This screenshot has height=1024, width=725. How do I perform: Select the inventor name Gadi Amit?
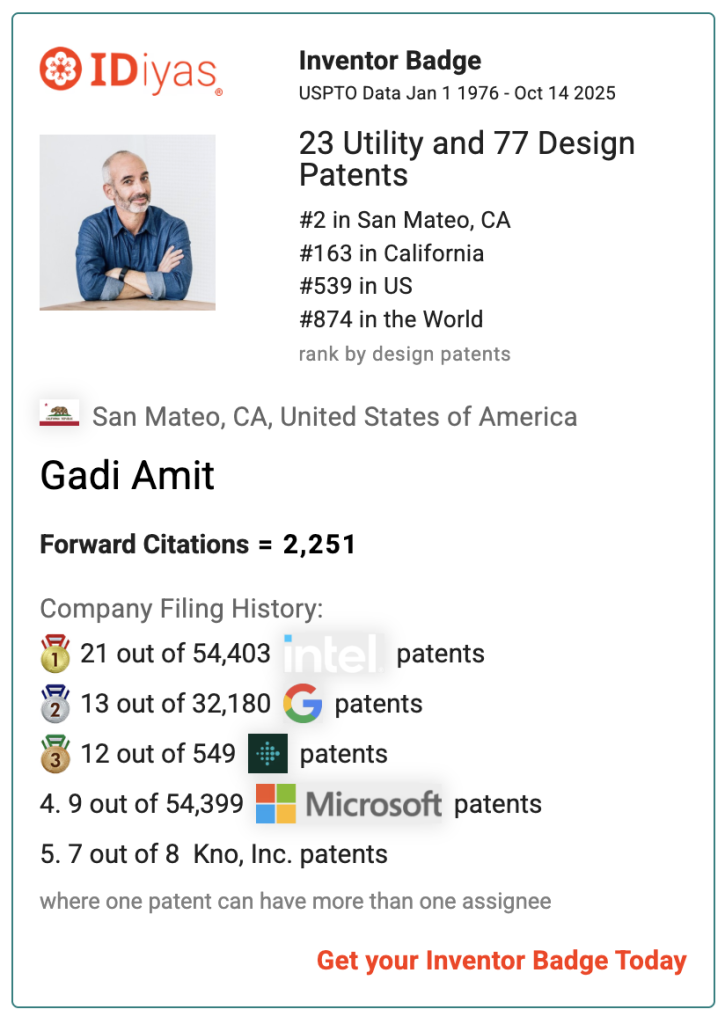tap(127, 476)
